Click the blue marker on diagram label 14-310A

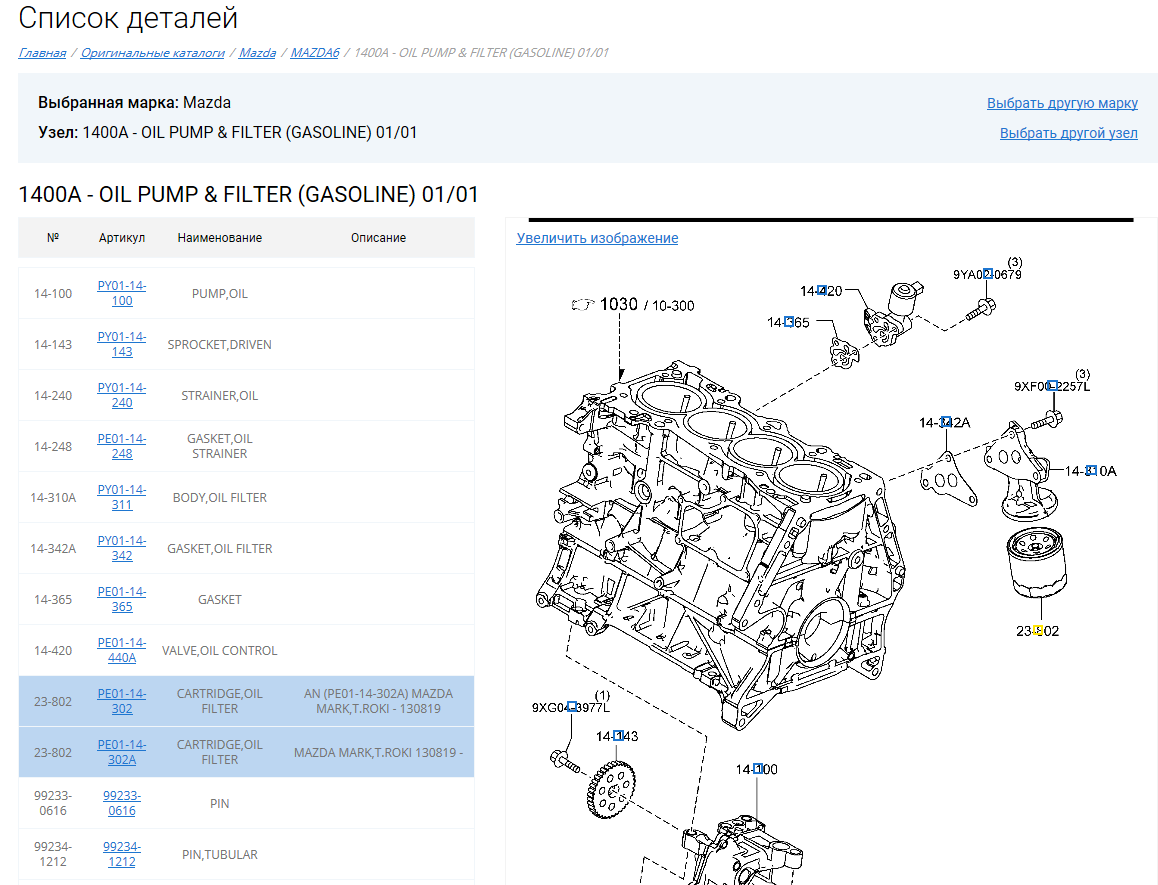click(1092, 471)
